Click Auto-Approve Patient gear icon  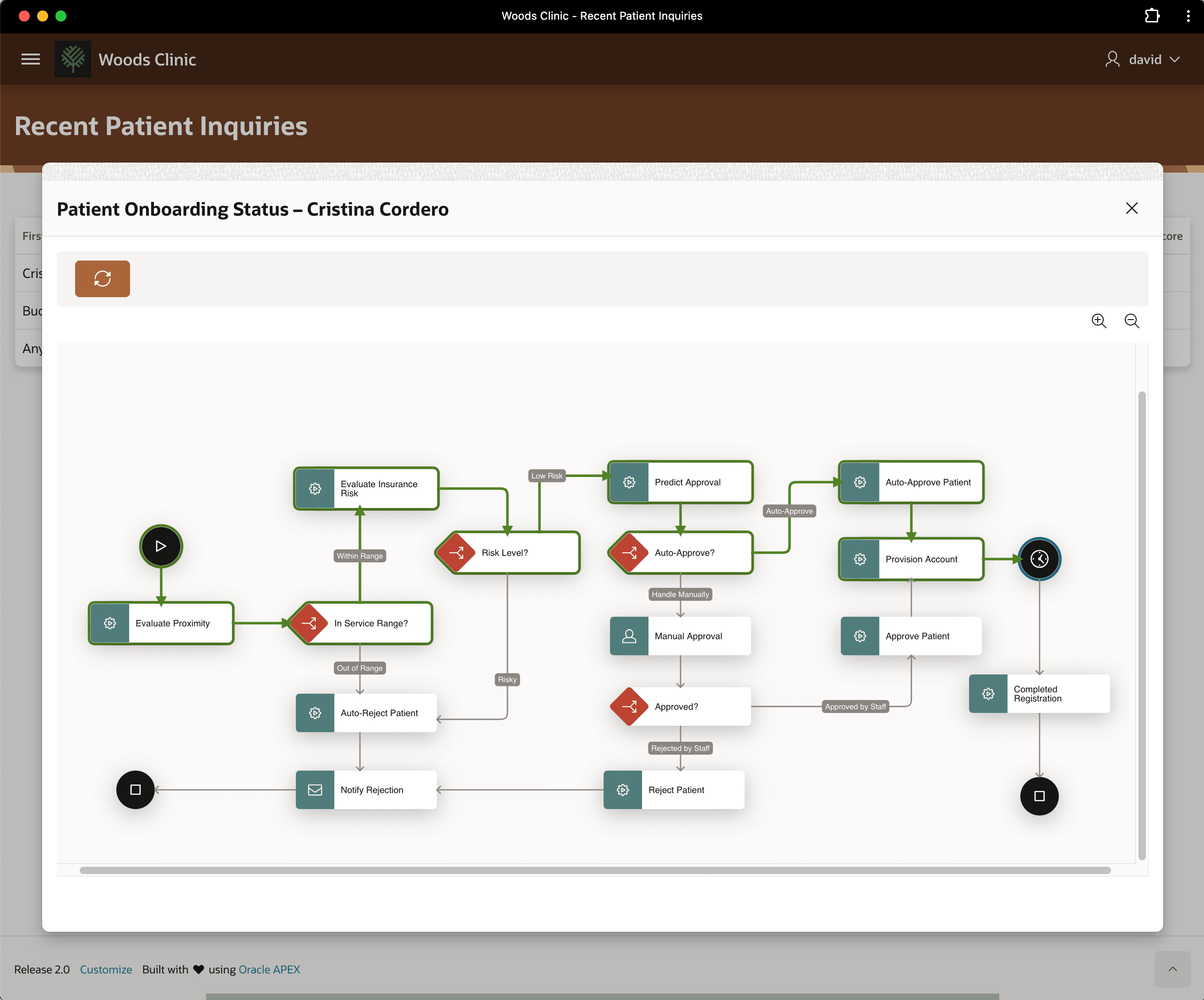click(860, 482)
